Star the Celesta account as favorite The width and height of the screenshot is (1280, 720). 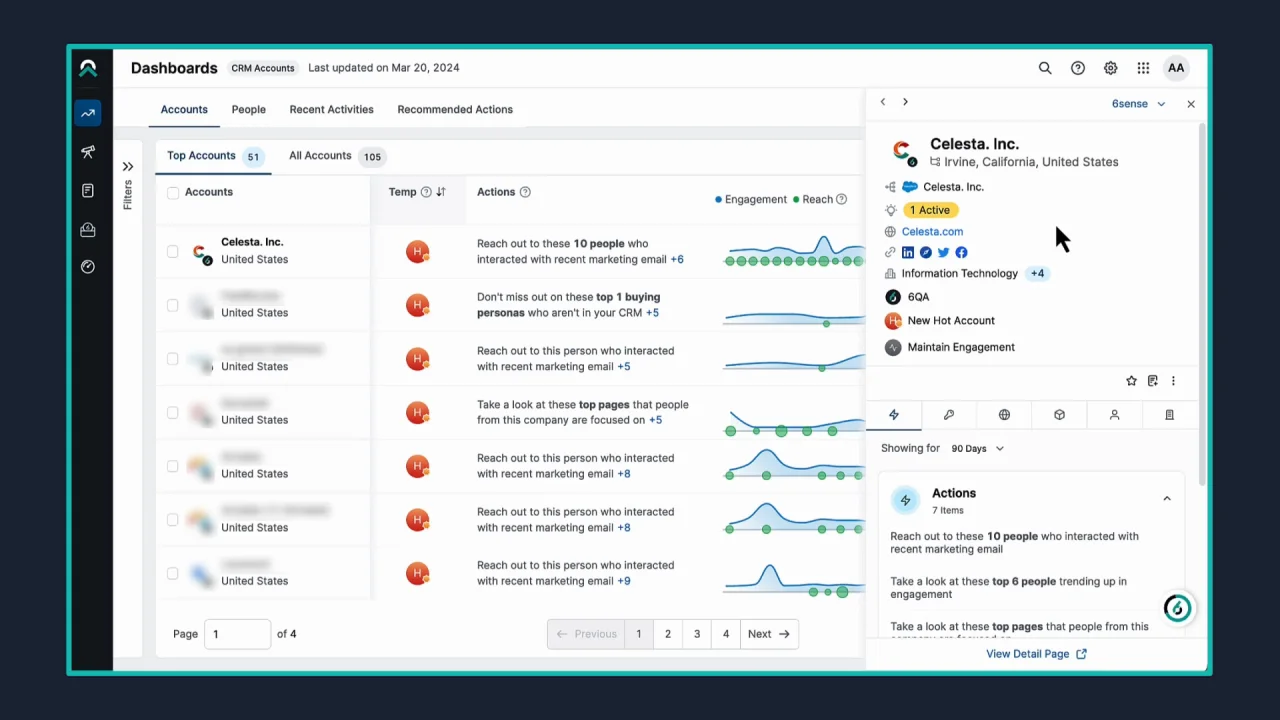tap(1131, 381)
